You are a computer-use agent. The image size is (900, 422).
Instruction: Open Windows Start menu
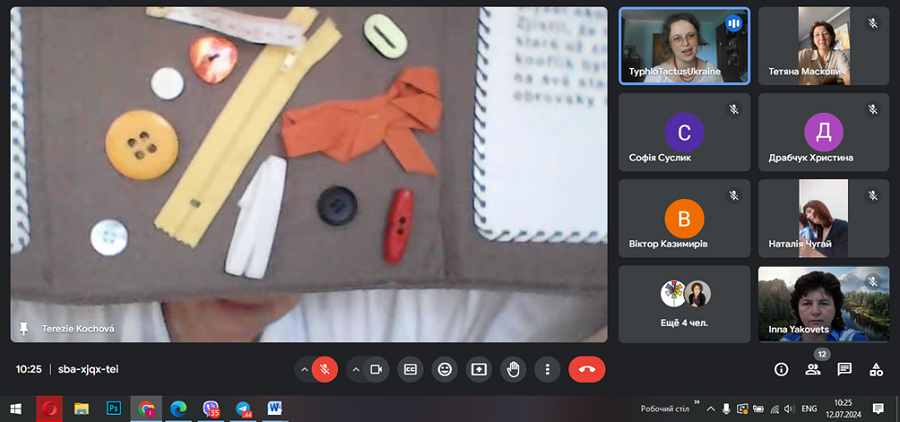[x=15, y=409]
